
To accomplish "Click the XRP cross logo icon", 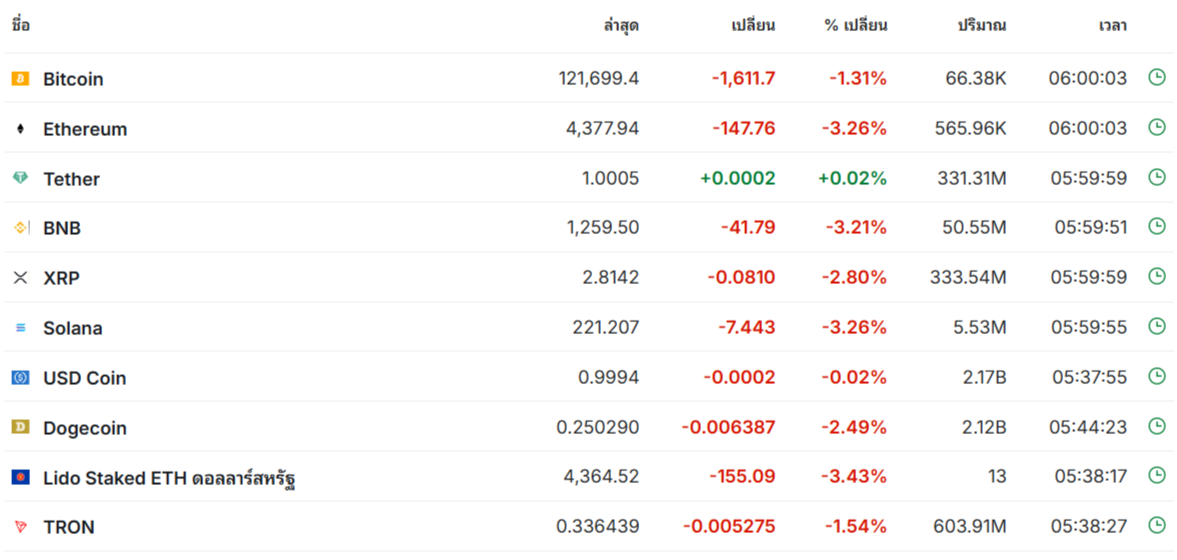I will [x=20, y=278].
